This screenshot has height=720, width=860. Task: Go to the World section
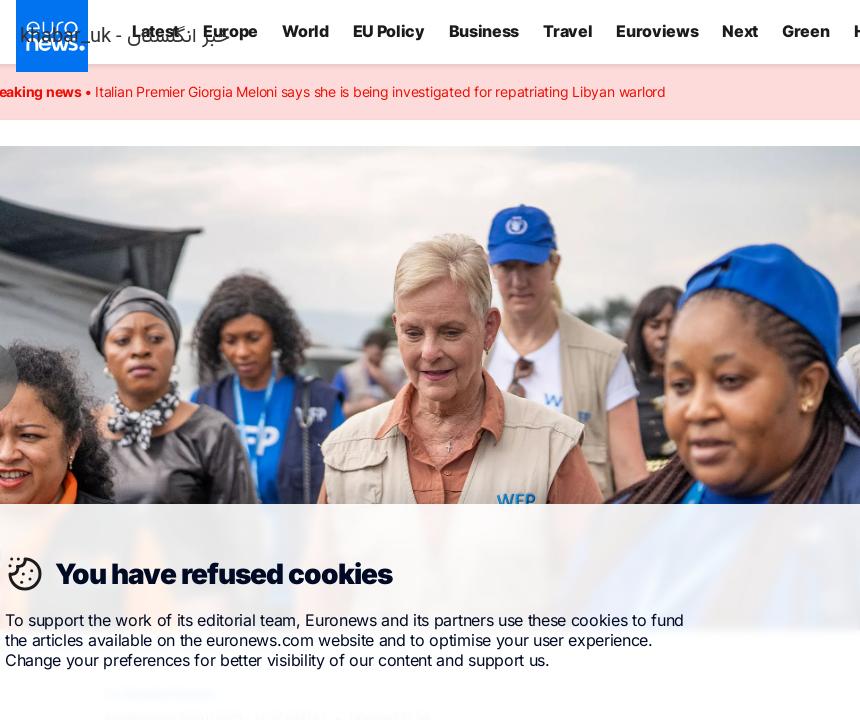[305, 31]
